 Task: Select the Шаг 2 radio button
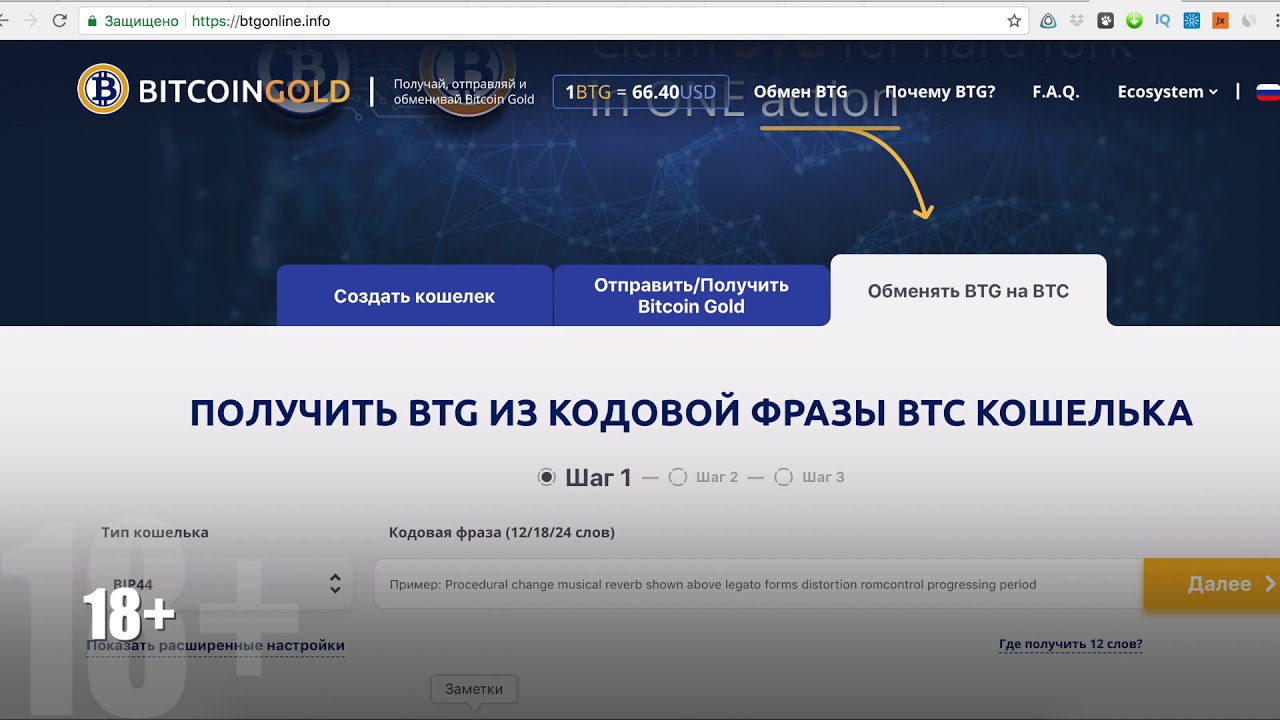coord(677,477)
